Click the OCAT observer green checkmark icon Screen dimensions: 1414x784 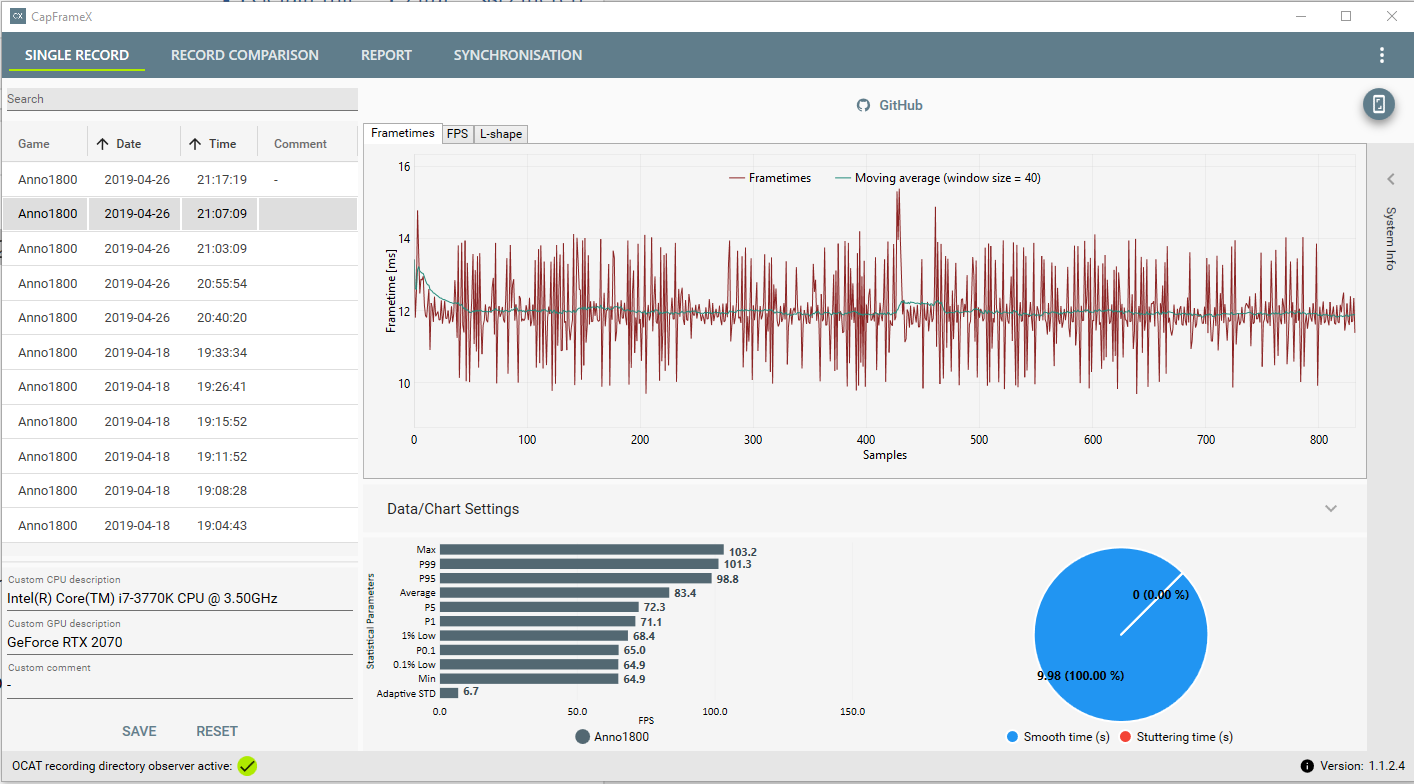(248, 766)
